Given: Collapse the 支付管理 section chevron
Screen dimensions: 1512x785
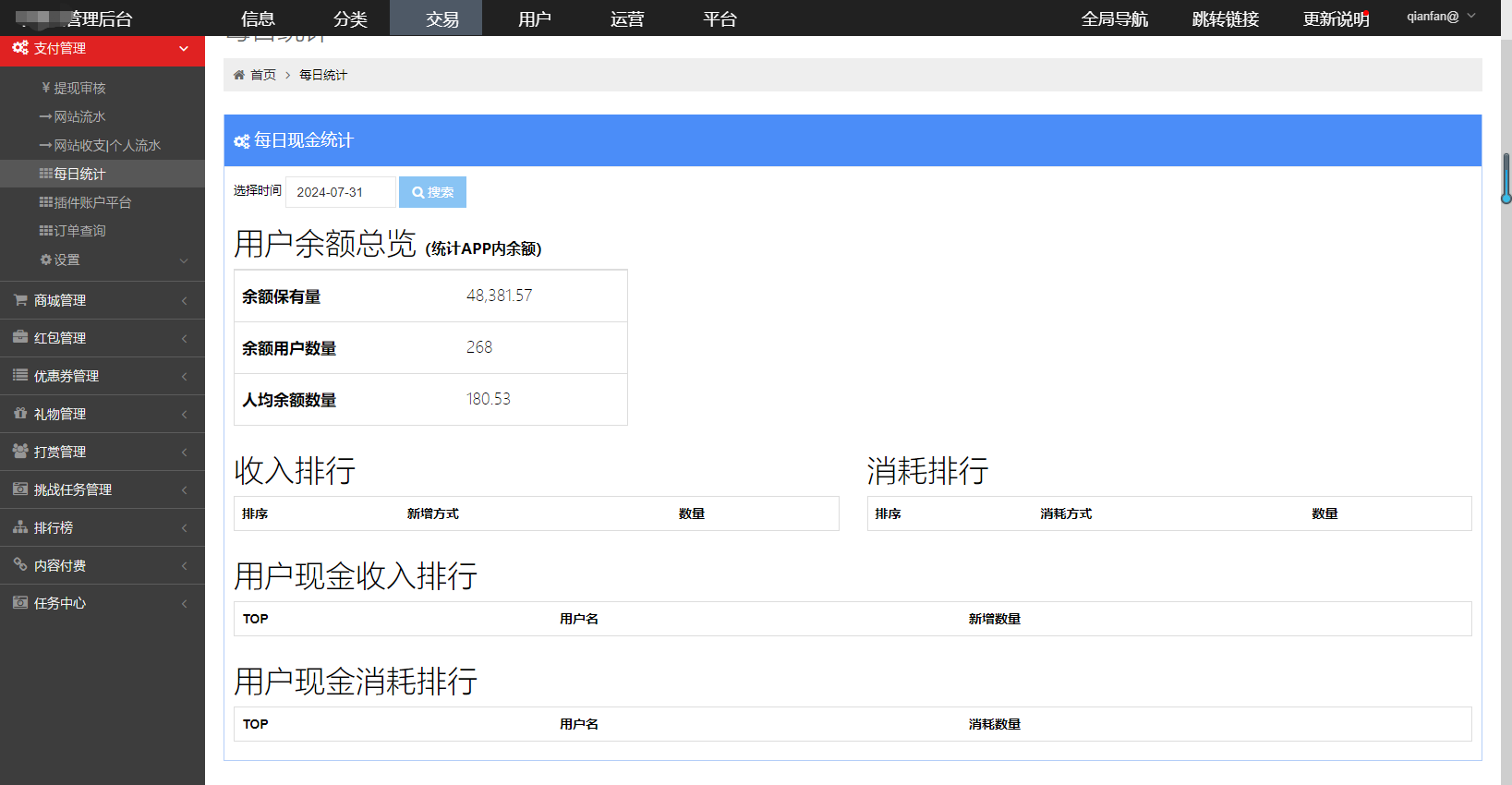Looking at the screenshot, I should (184, 48).
